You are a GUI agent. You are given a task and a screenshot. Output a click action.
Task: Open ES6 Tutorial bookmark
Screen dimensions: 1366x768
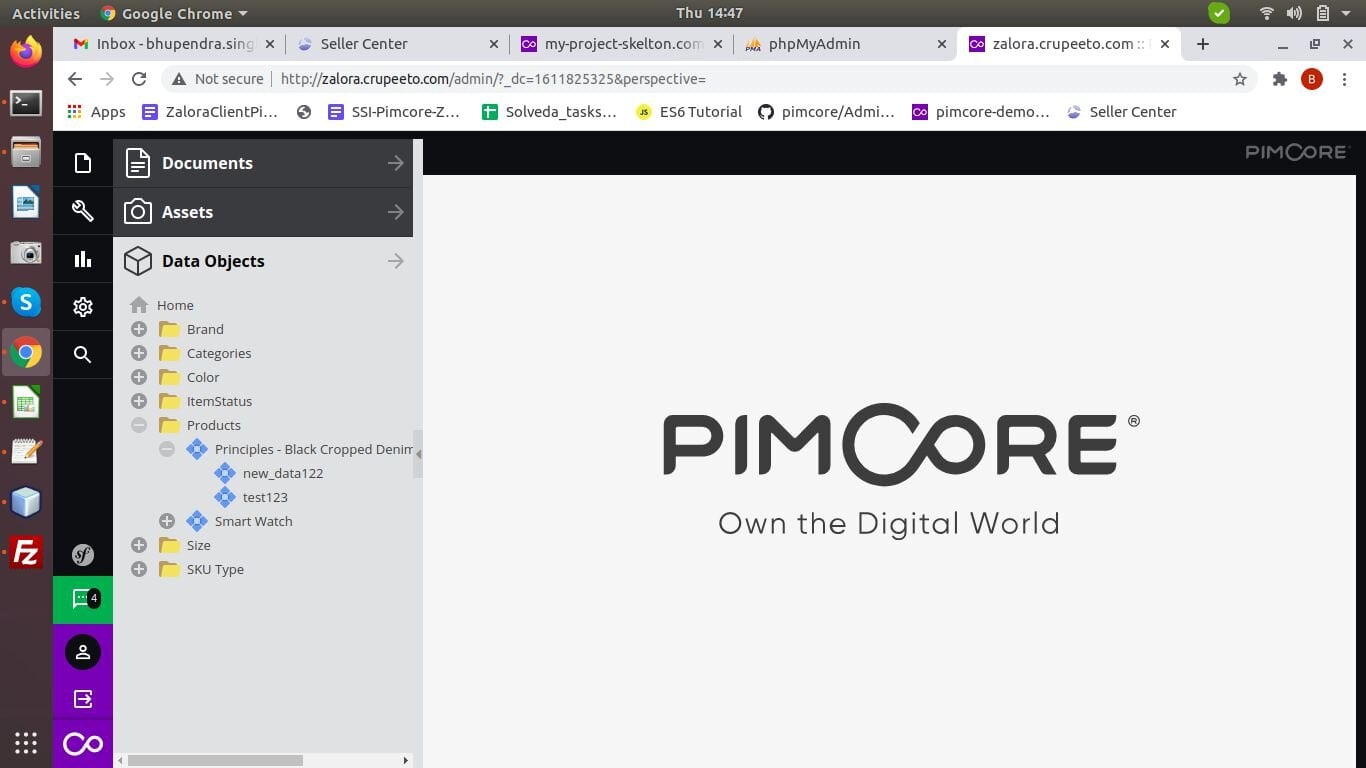[689, 112]
